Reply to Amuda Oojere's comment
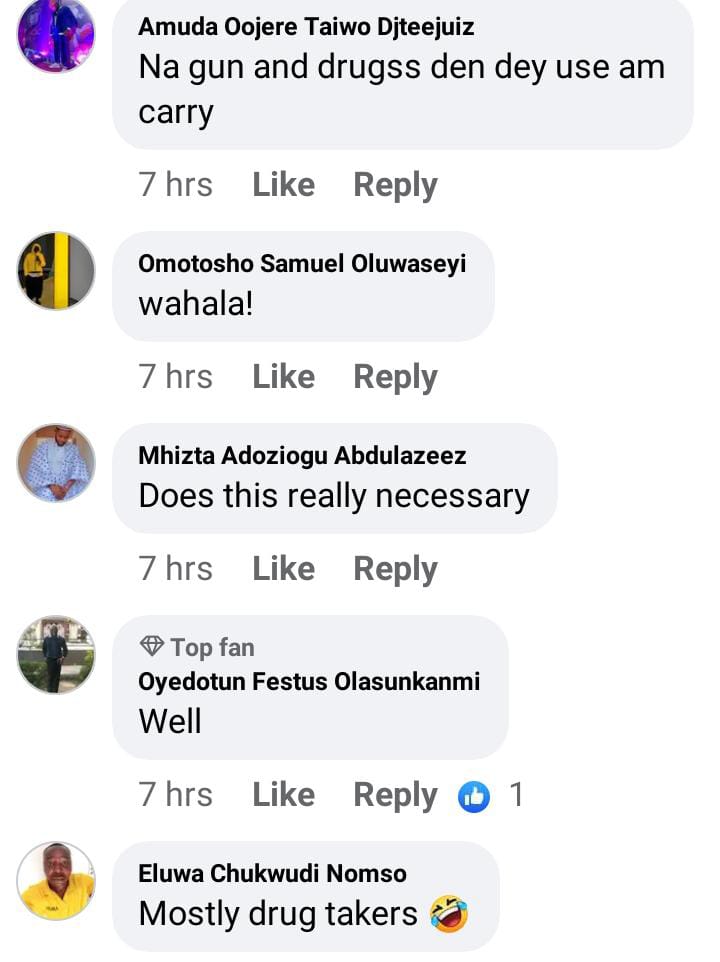The image size is (720, 962). [395, 185]
